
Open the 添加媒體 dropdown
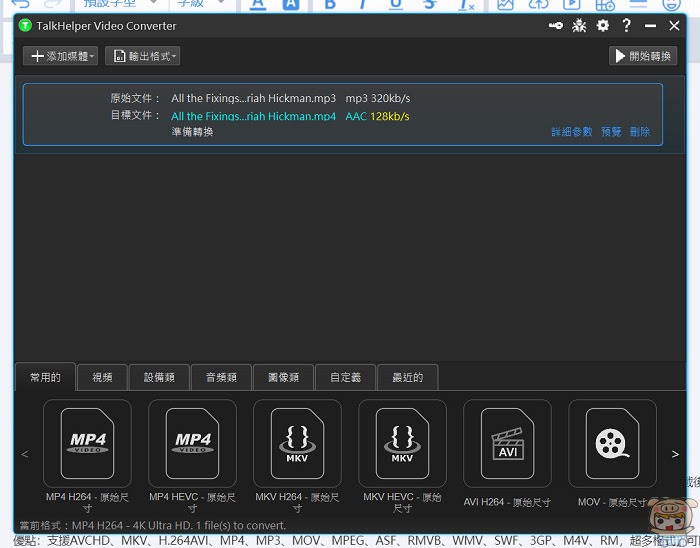coord(61,56)
